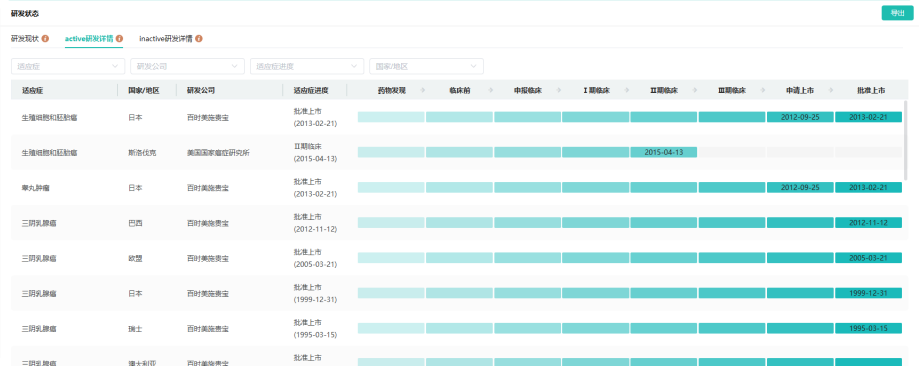Click the info icon beside 研发现状

coord(45,39)
